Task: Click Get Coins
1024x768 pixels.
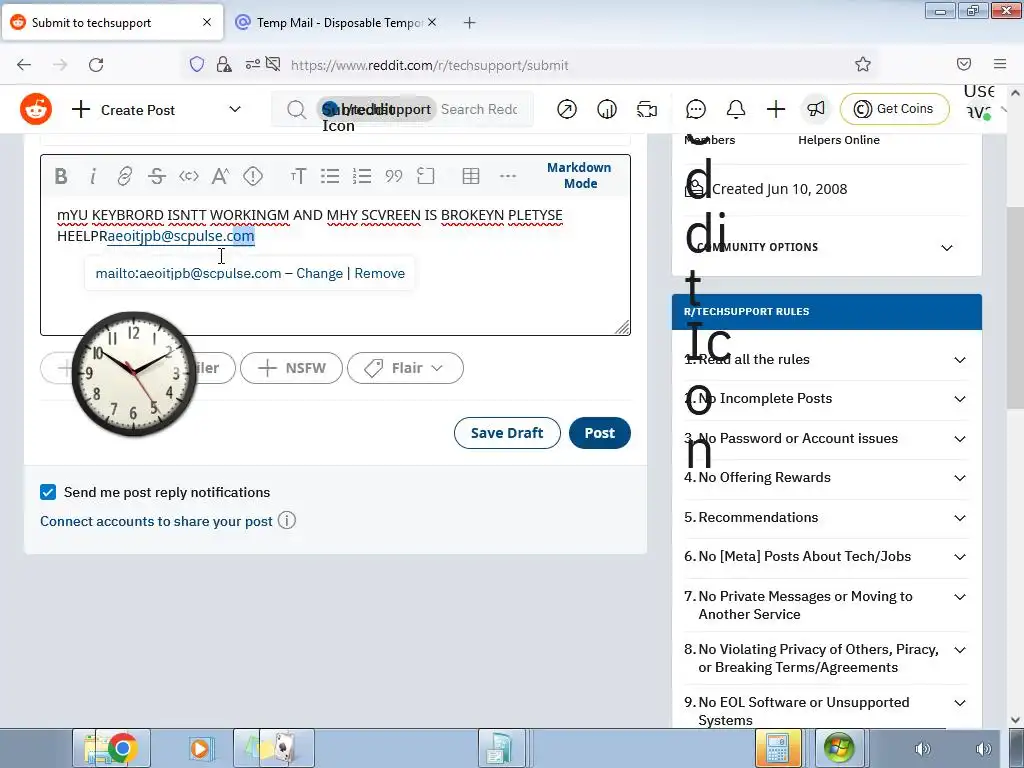Action: pyautogui.click(x=894, y=108)
